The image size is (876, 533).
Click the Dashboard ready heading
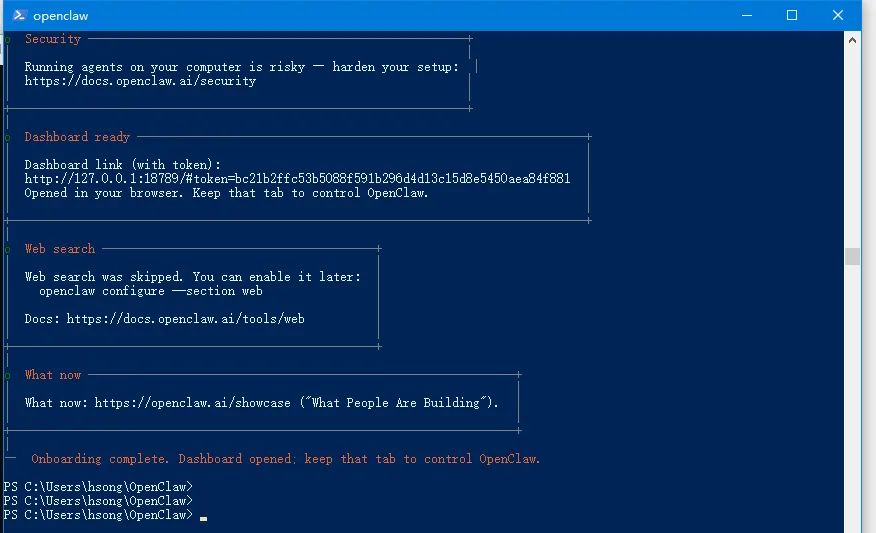click(x=77, y=137)
